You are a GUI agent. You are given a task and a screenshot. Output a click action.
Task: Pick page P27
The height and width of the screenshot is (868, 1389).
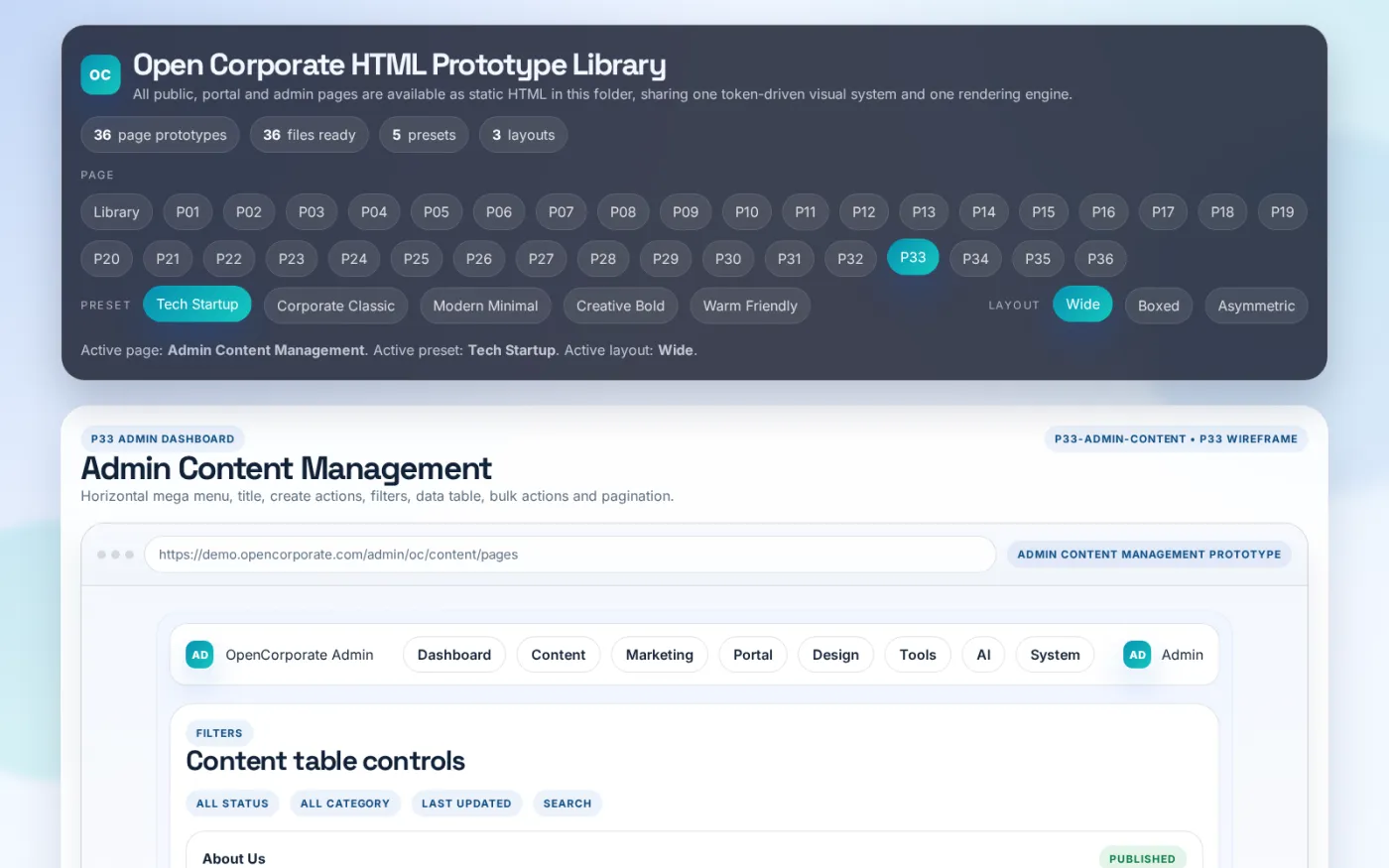(541, 258)
